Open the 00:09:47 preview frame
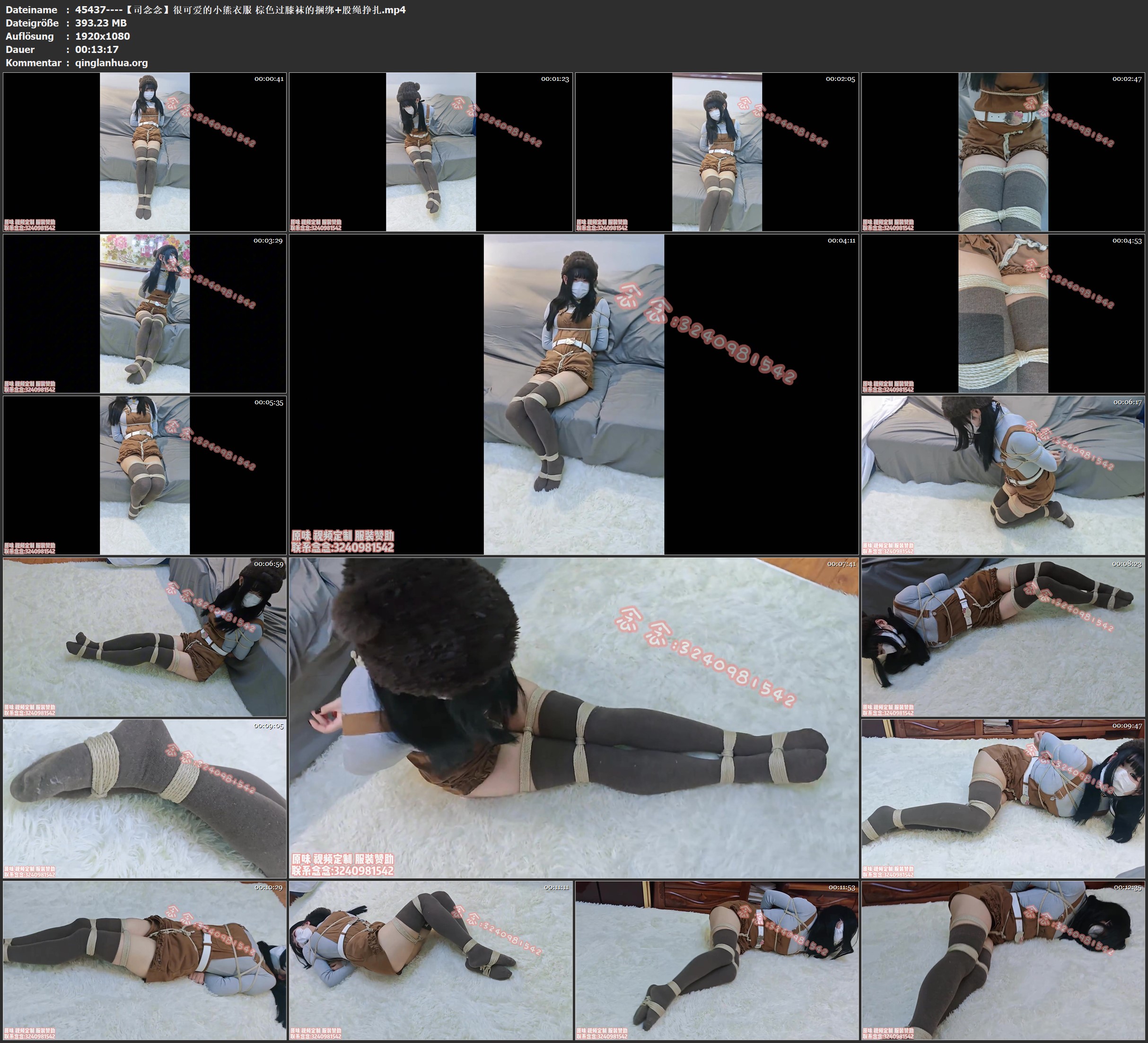The width and height of the screenshot is (1148, 1043). coord(1003,798)
